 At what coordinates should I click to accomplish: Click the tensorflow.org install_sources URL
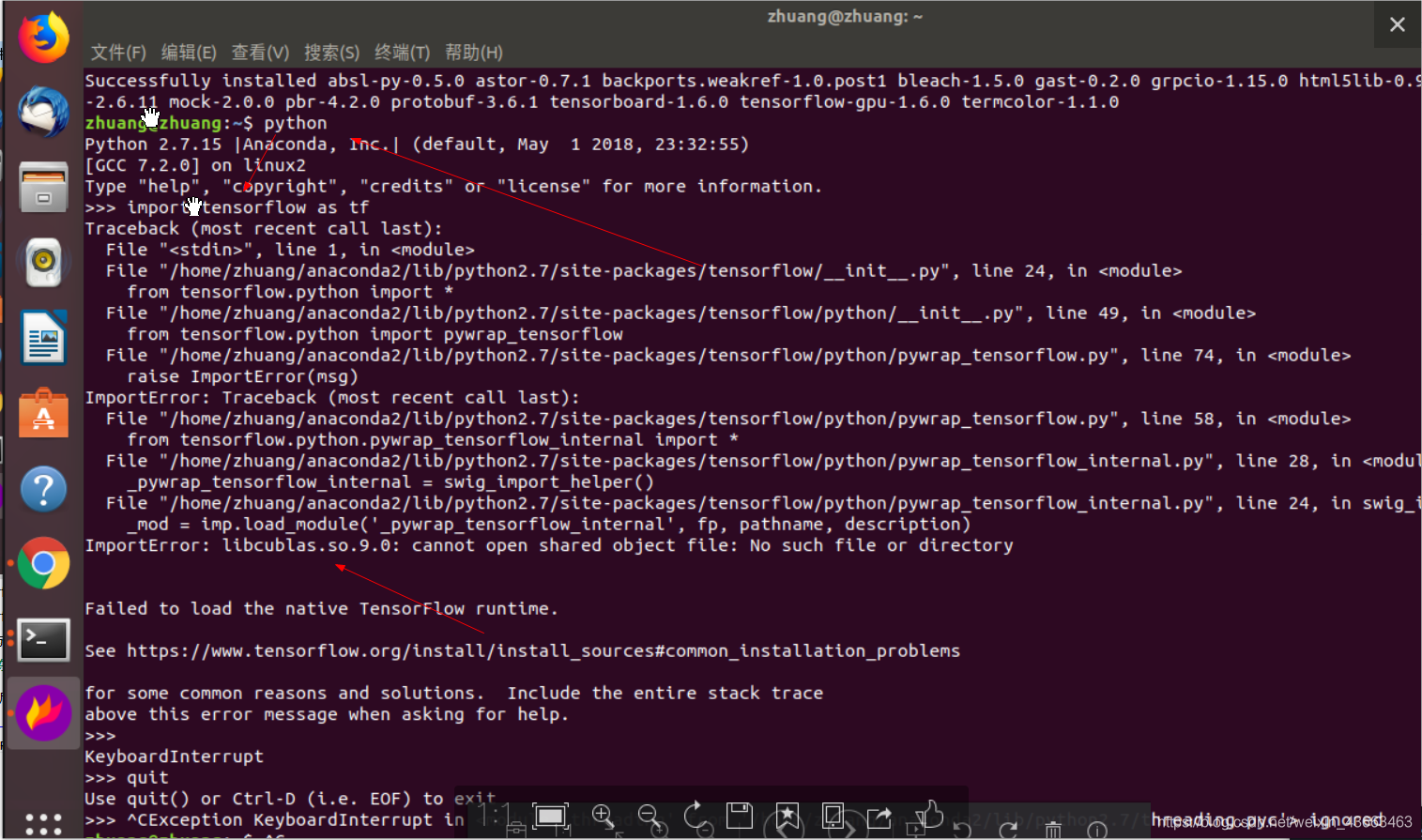pos(543,650)
